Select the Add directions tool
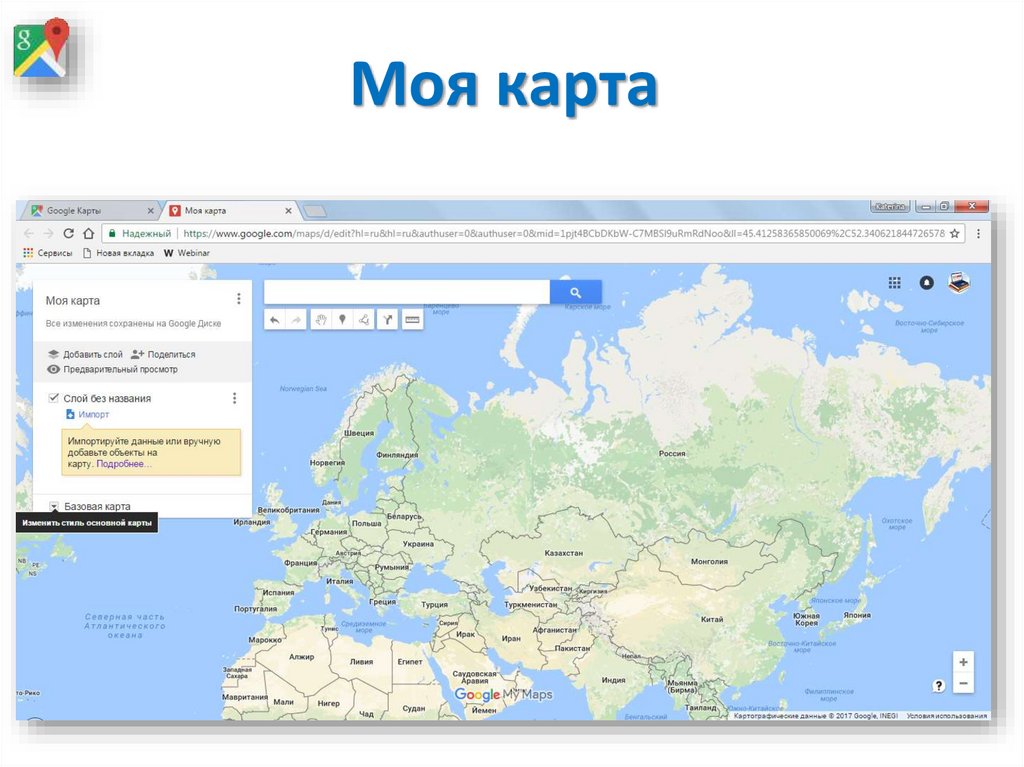The width and height of the screenshot is (1024, 767). pyautogui.click(x=387, y=319)
